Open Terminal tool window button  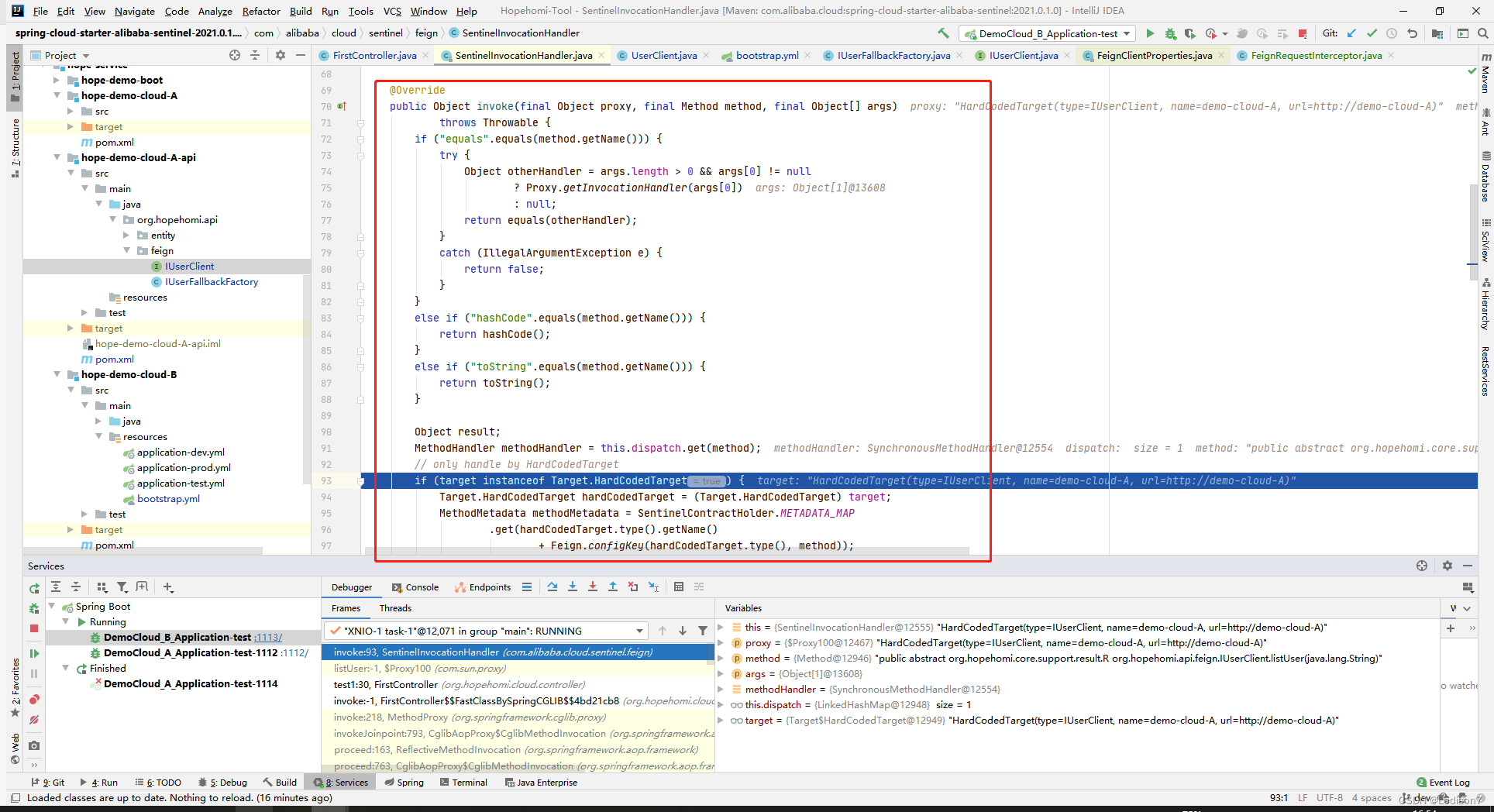(x=463, y=783)
